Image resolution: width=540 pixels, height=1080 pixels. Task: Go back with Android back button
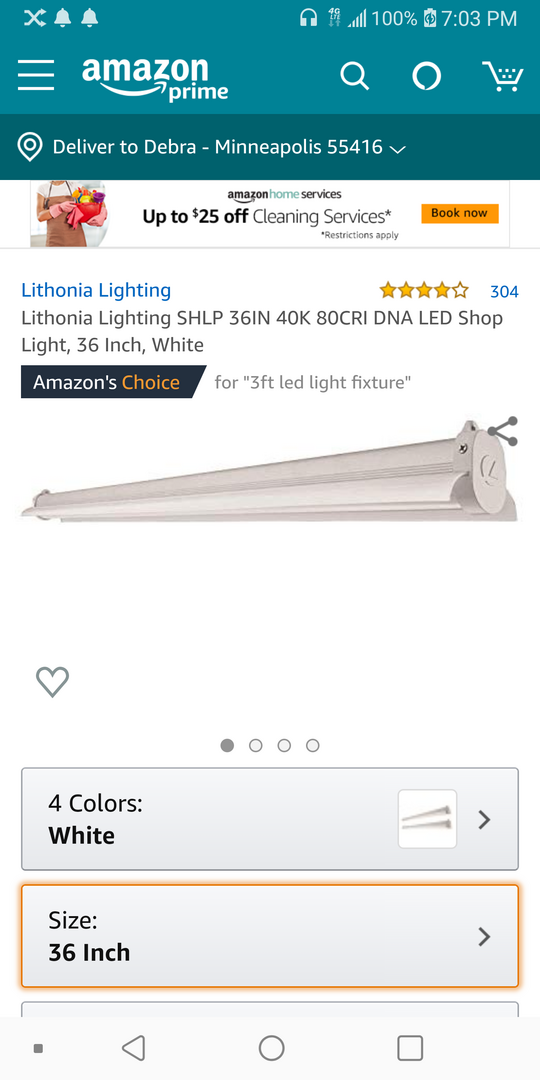click(133, 1048)
